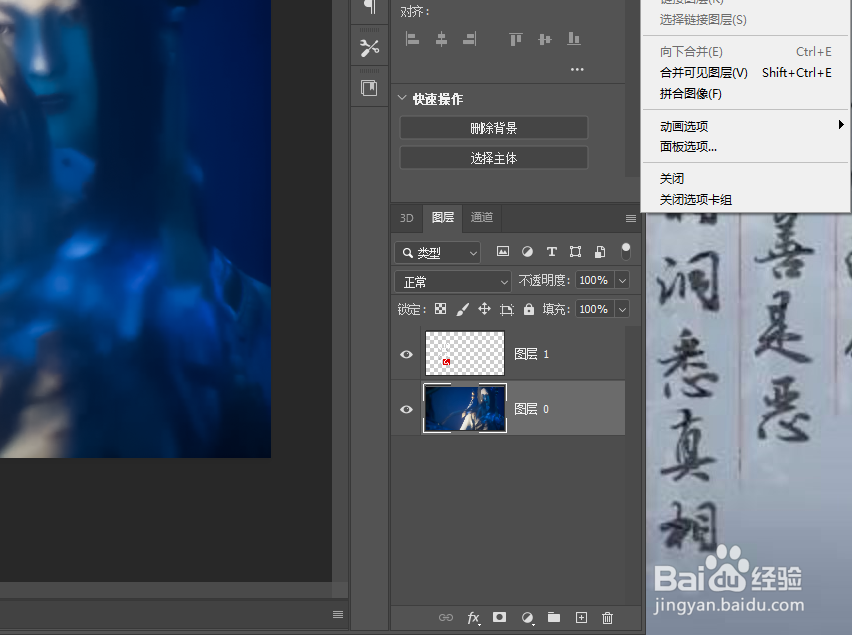
Task: Open the layers panel menu icon
Action: pyautogui.click(x=631, y=218)
